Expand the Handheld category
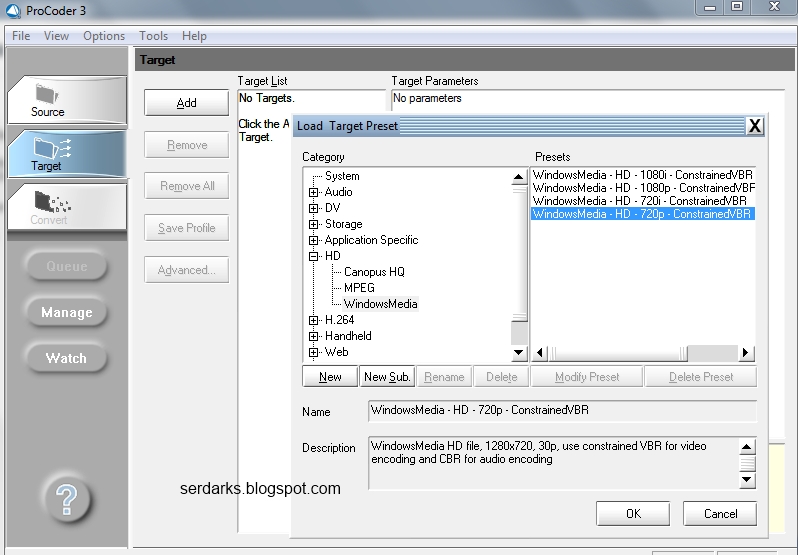This screenshot has height=555, width=798. [314, 336]
